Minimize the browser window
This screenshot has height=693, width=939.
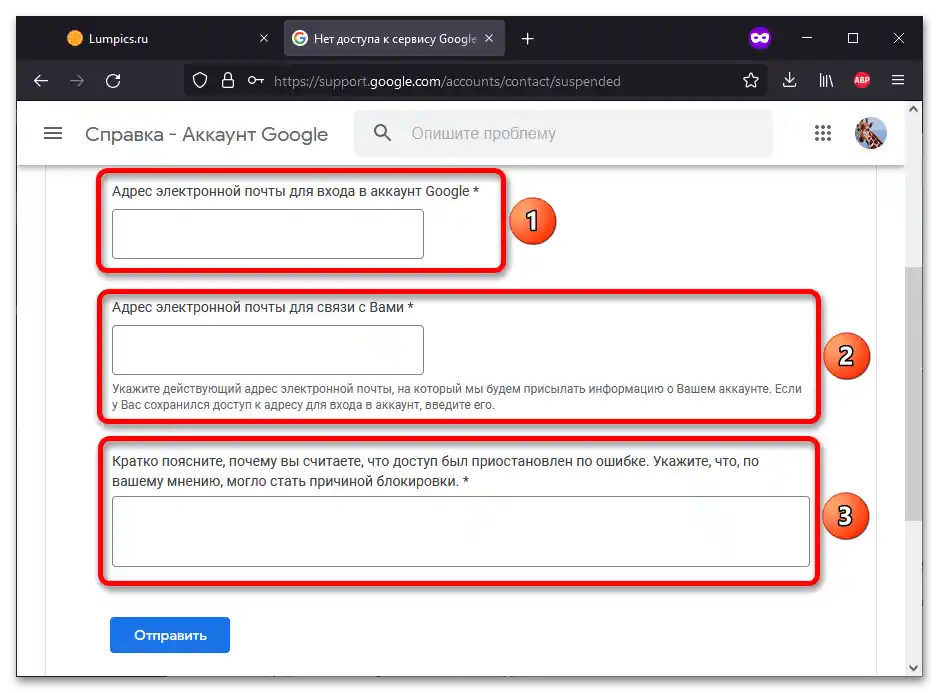(x=807, y=38)
